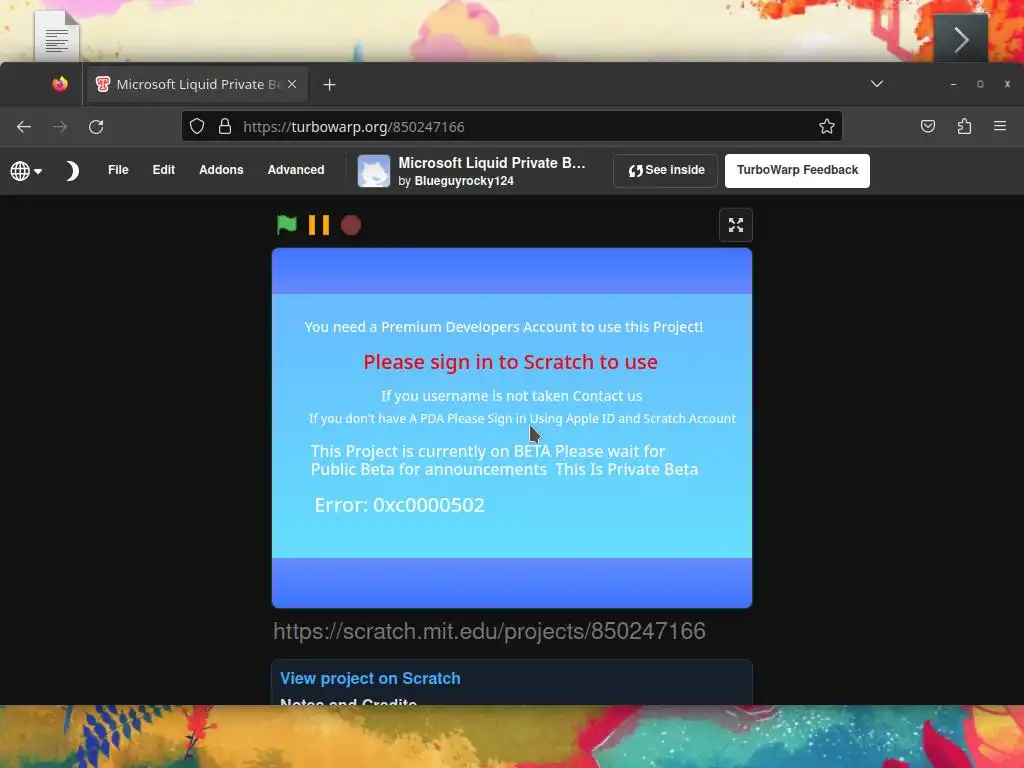Screen dimensions: 1024x768
Task: Open TurboWarp Feedback button
Action: pyautogui.click(x=797, y=170)
